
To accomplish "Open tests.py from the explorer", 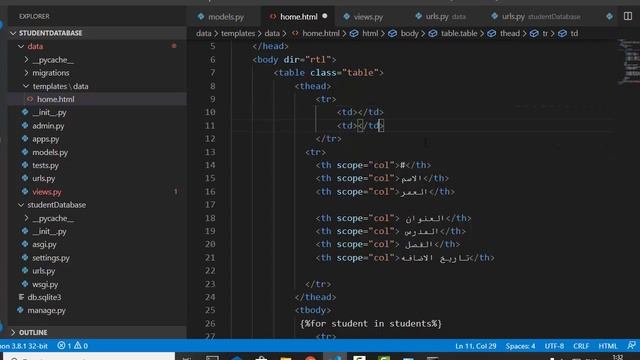I will [45, 165].
